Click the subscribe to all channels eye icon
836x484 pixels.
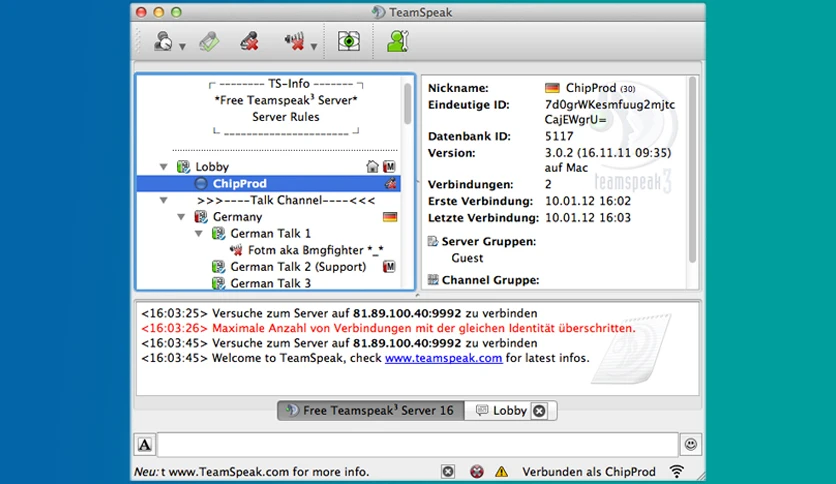click(349, 41)
